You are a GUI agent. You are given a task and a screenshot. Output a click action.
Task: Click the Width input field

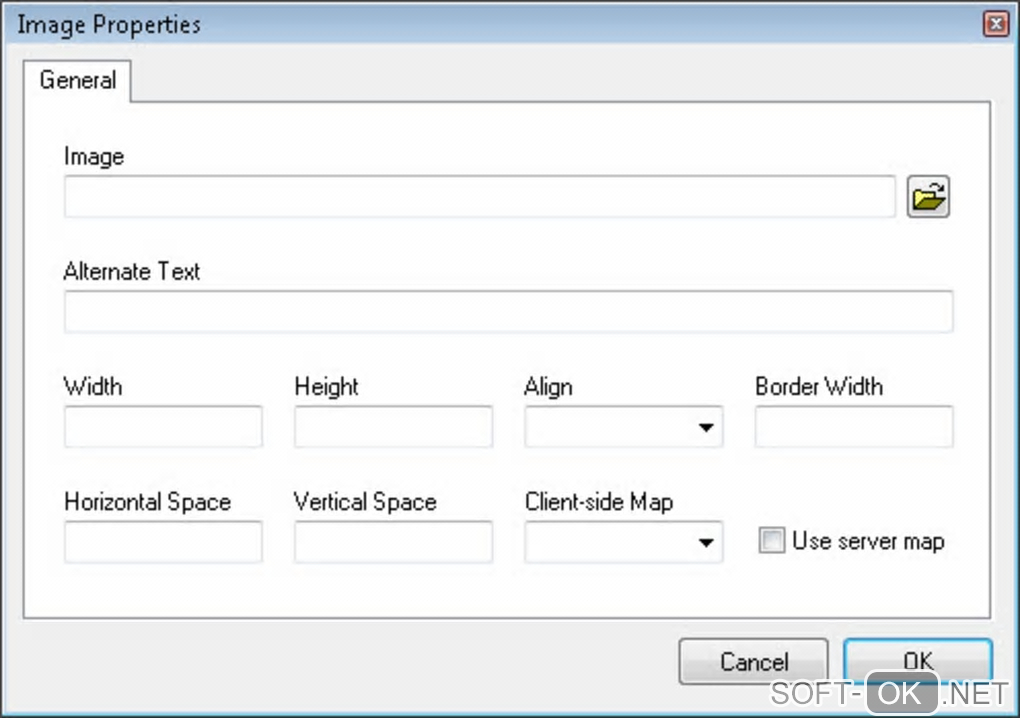[163, 427]
